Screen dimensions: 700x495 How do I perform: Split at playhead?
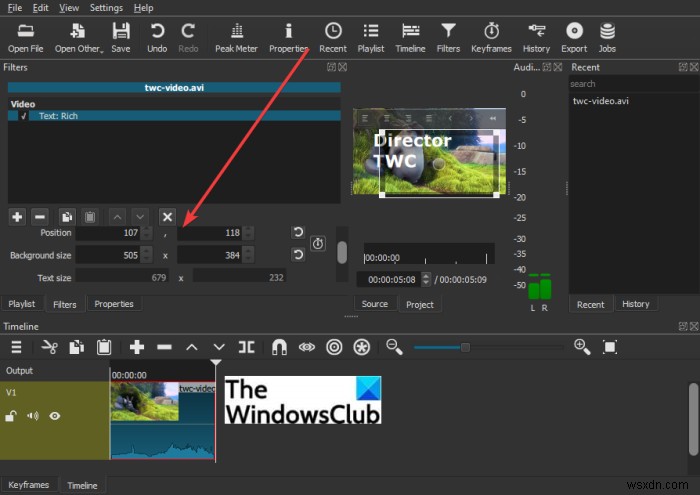pos(246,347)
